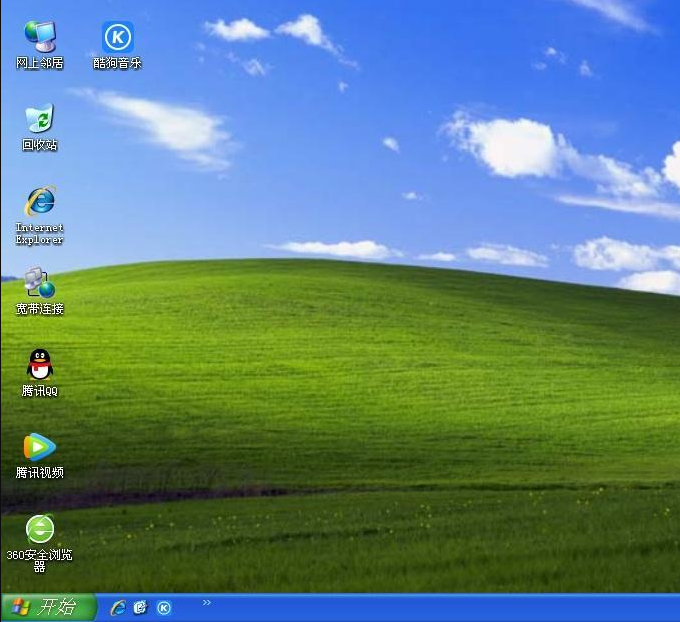Click the 腾讯视频 text label
680x622 pixels.
point(40,473)
